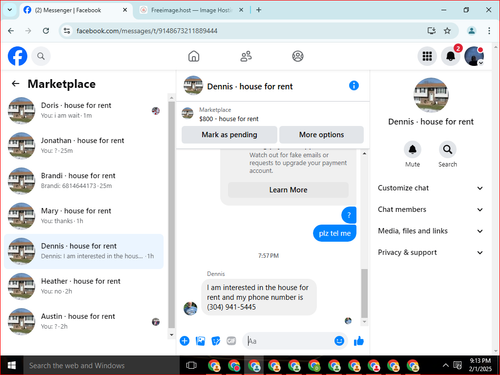Image resolution: width=500 pixels, height=375 pixels.
Task: Navigate back in Chrome
Action: 11,31
